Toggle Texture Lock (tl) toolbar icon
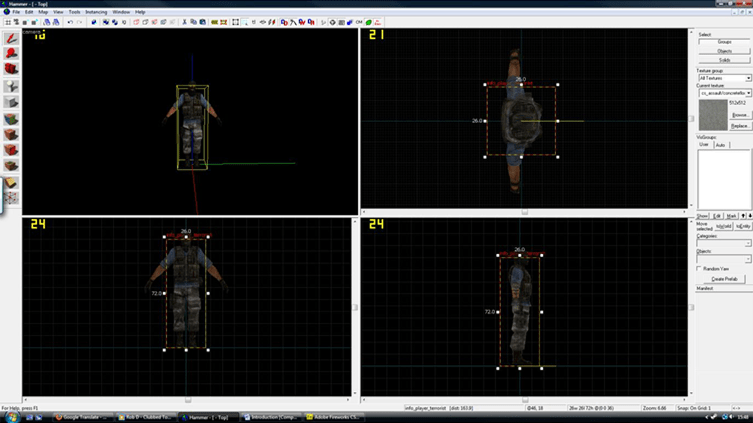The width and height of the screenshot is (753, 423). [254, 22]
